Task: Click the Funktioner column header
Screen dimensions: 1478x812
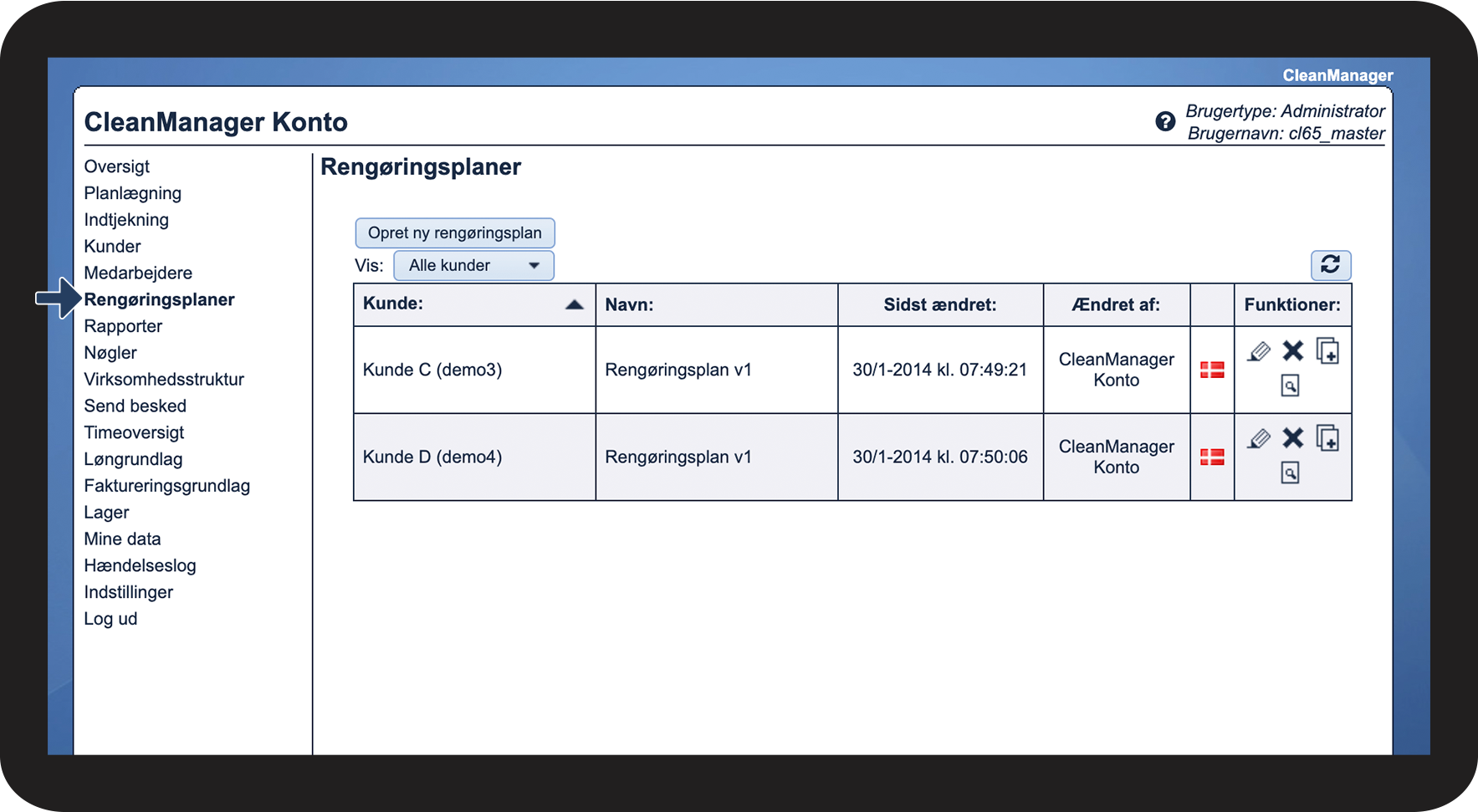Action: (1292, 304)
